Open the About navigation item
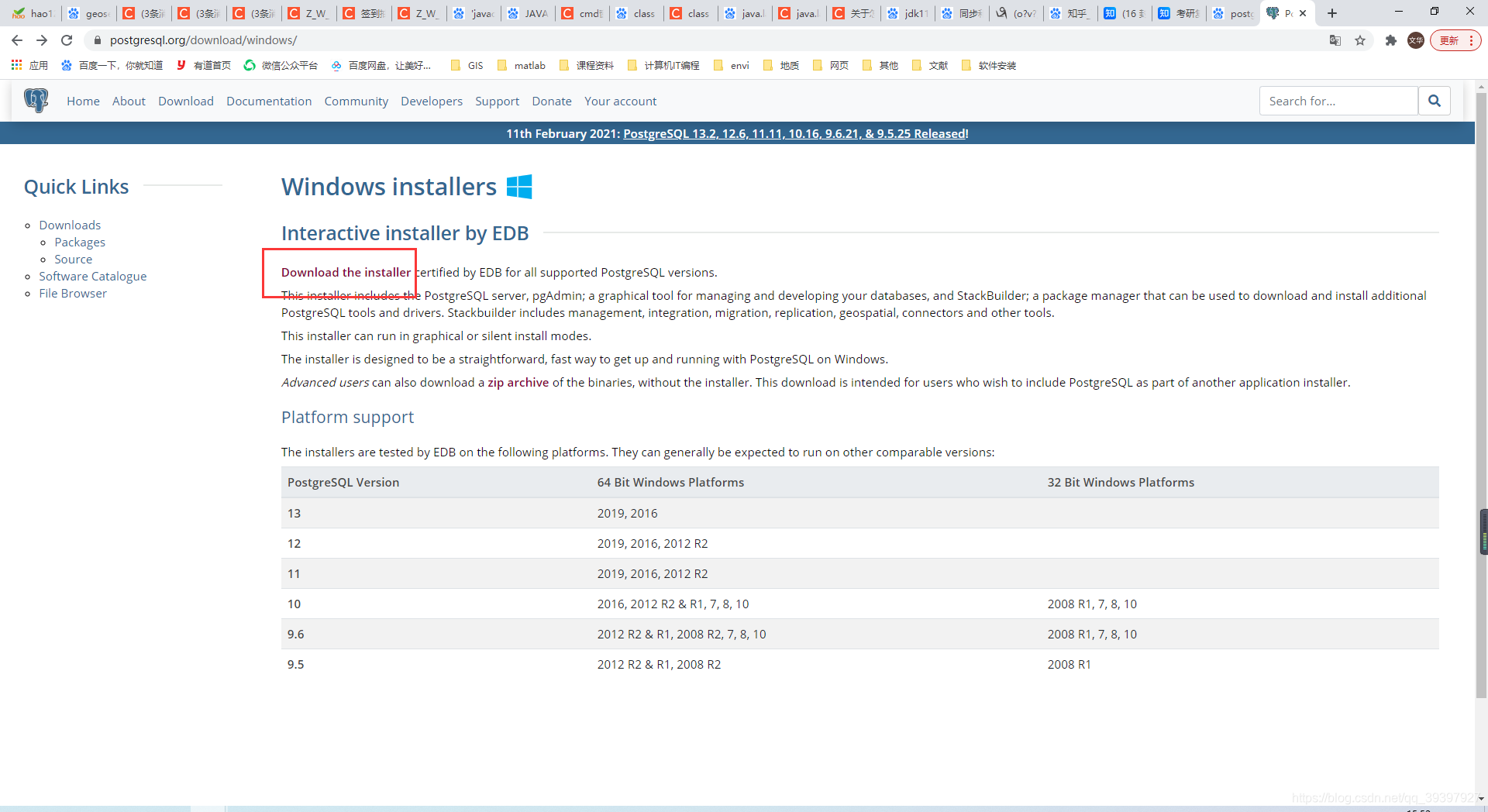The height and width of the screenshot is (812, 1488). [129, 101]
